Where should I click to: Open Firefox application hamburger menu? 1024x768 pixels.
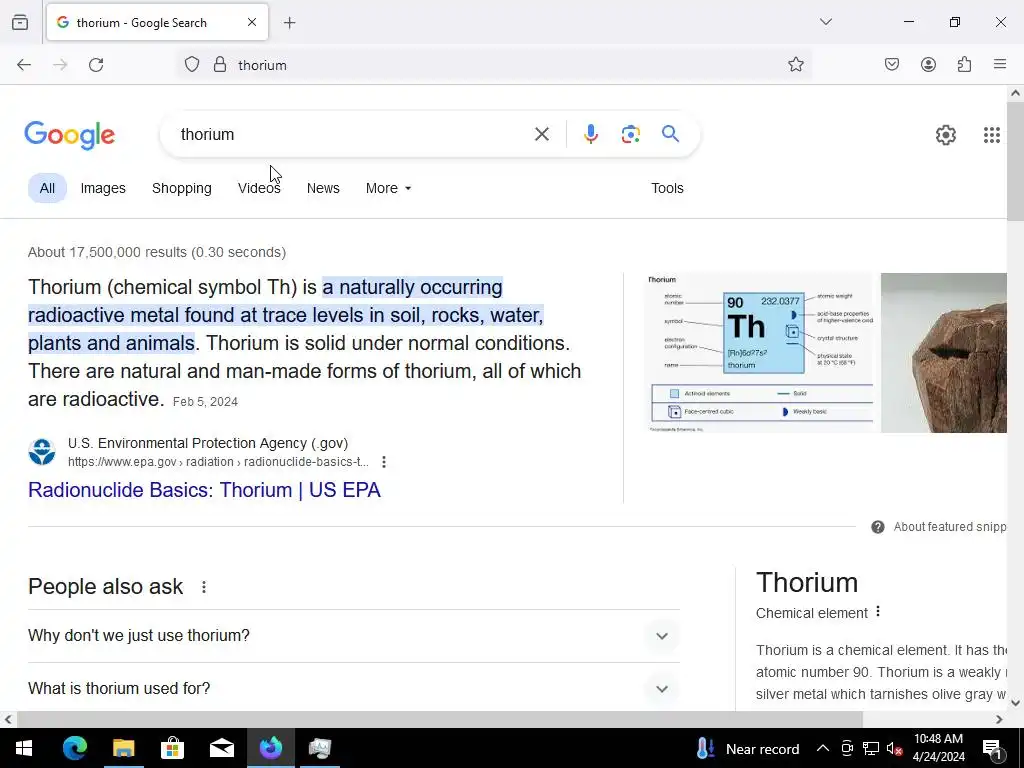pos(1000,64)
